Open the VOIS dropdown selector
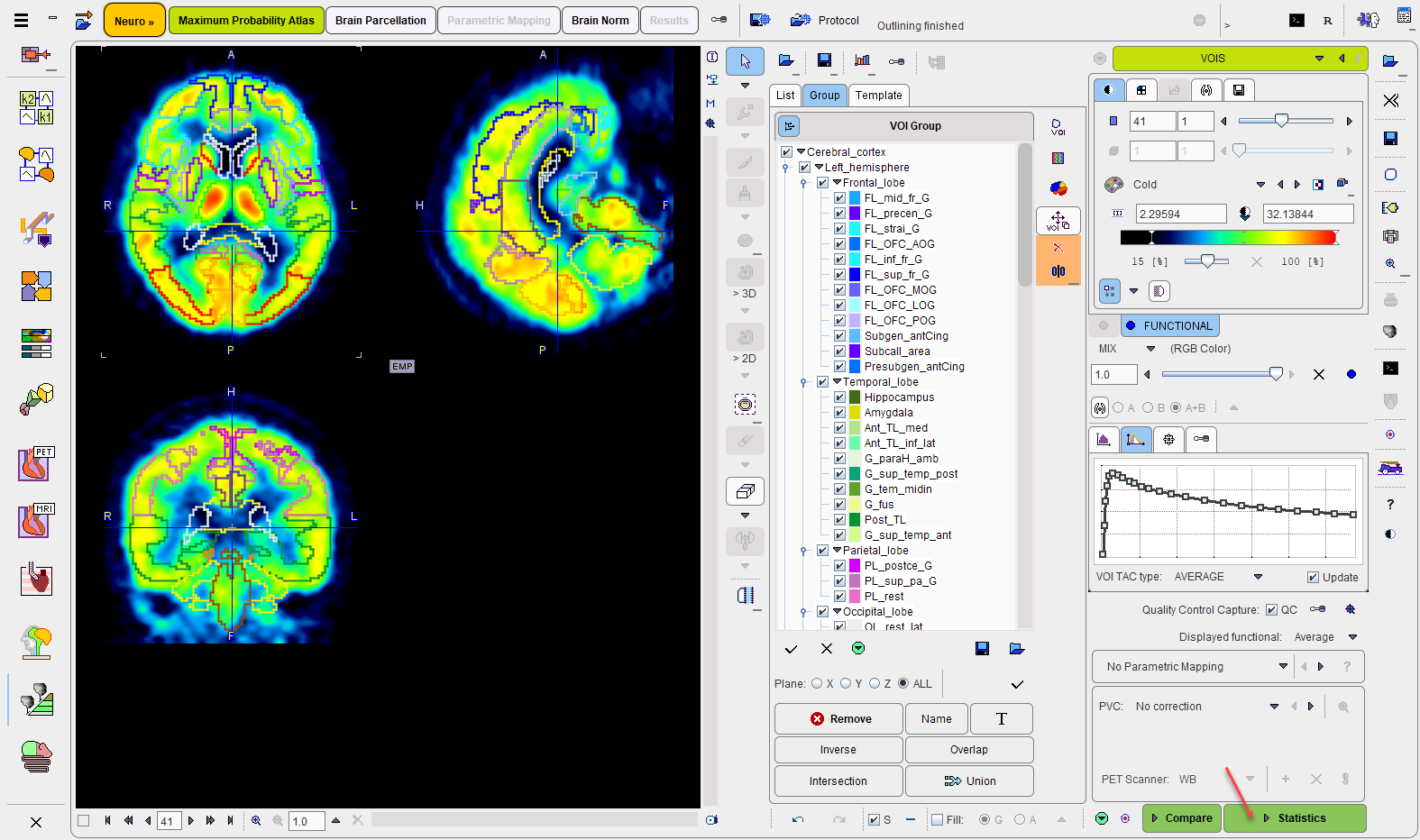This screenshot has width=1420, height=840. click(x=1319, y=59)
